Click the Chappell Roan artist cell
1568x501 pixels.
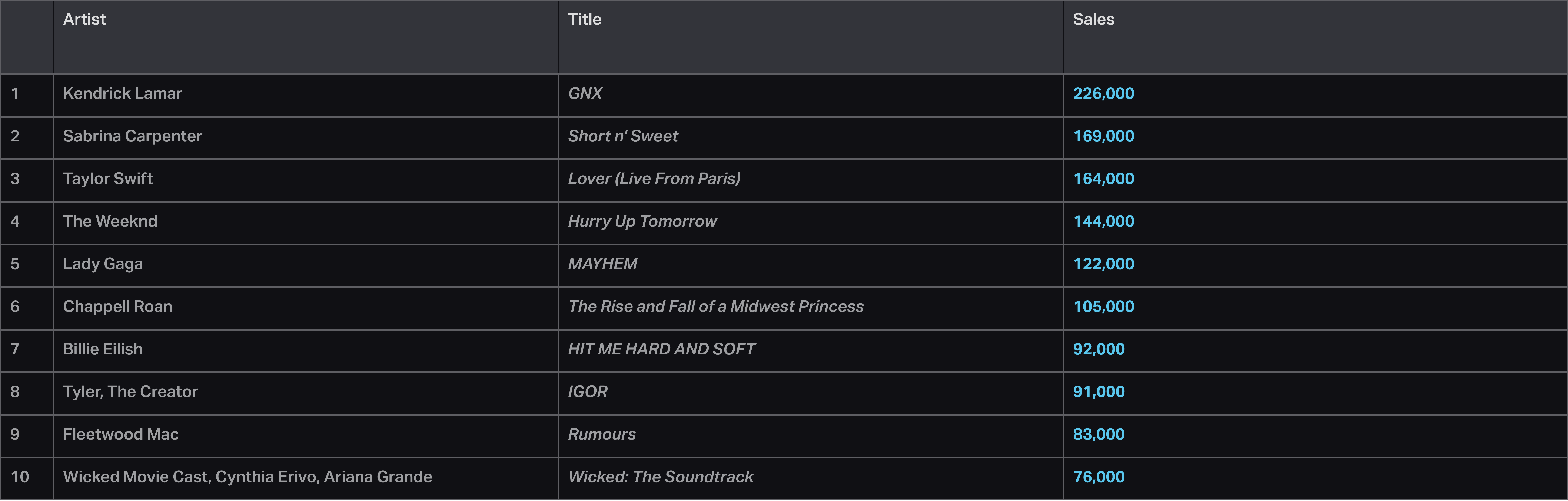point(117,307)
